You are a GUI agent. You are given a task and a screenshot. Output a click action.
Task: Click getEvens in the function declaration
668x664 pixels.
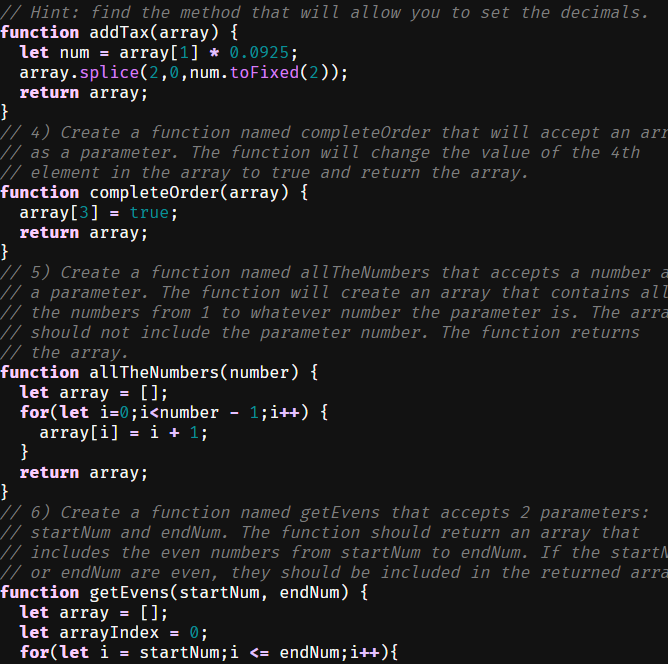pos(130,592)
